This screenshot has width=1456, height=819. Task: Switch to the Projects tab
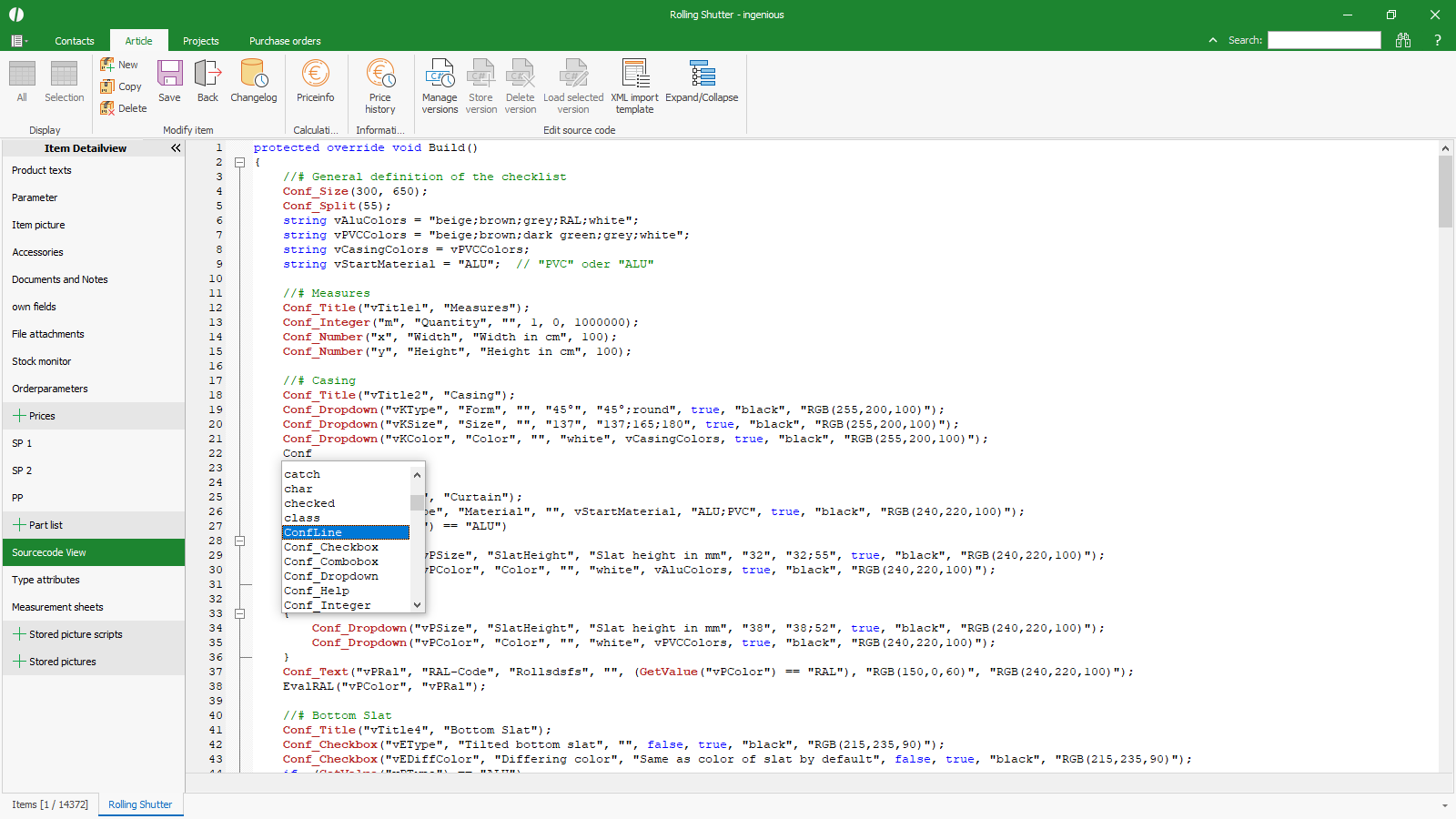pos(200,41)
